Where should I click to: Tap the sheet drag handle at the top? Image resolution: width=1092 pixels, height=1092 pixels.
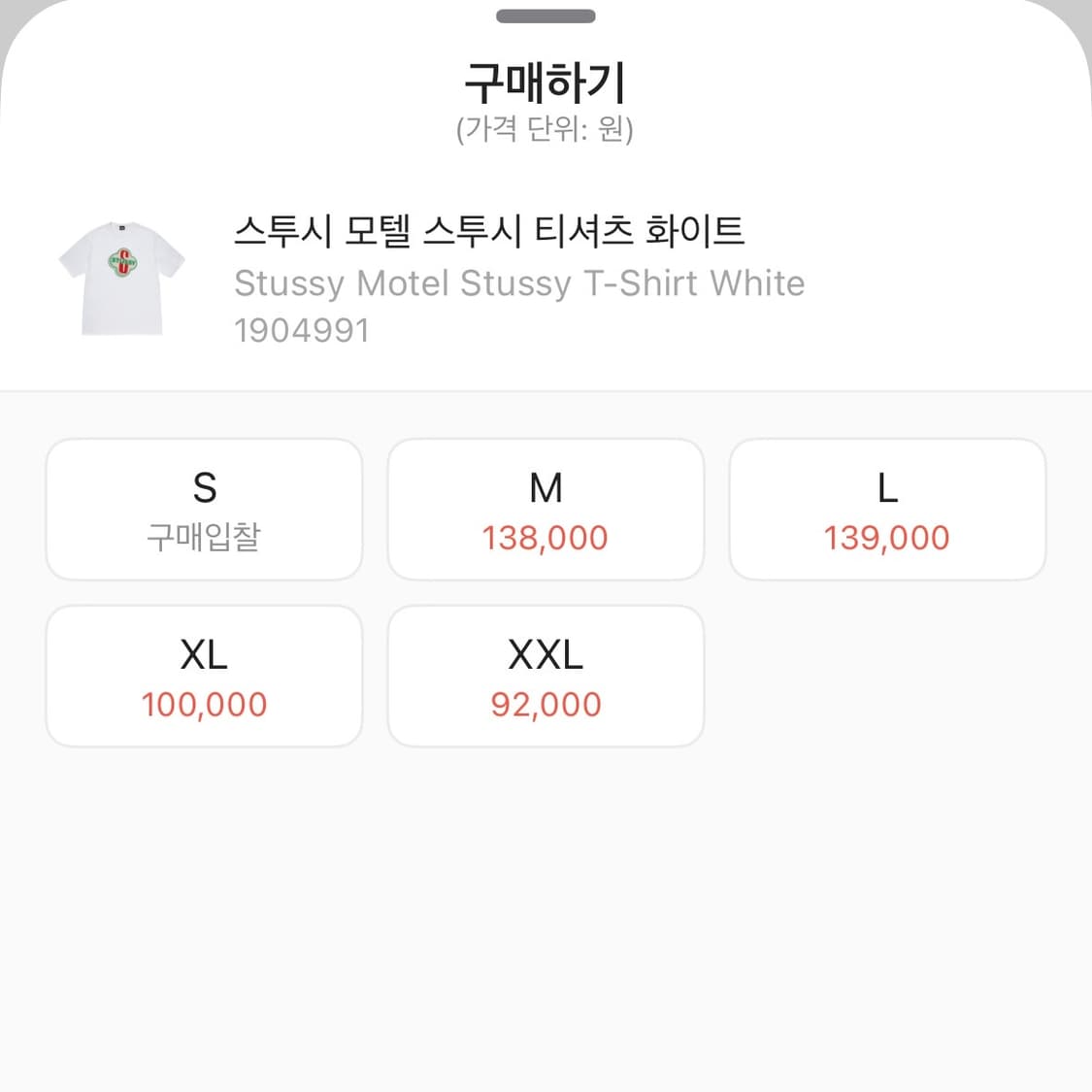pyautogui.click(x=546, y=16)
